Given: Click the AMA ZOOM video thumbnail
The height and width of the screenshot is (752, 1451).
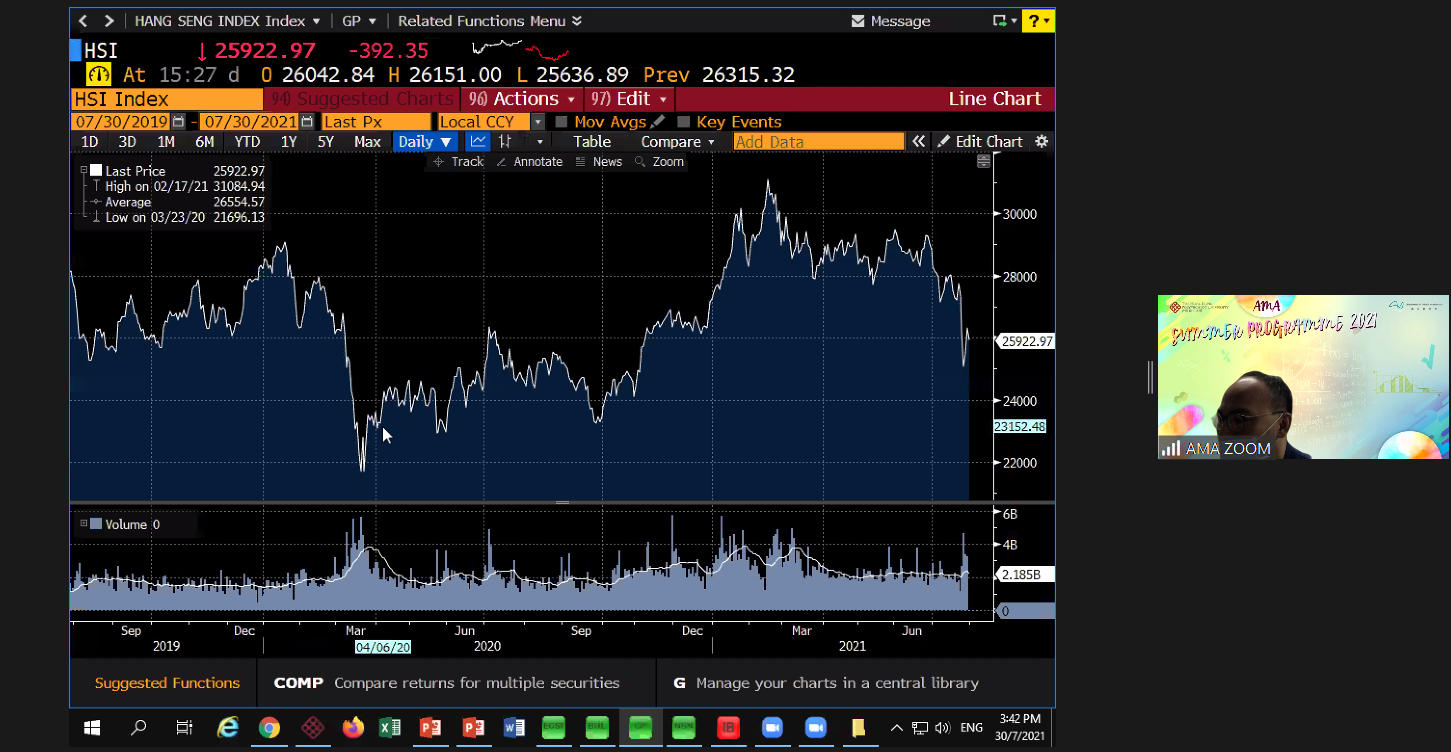Looking at the screenshot, I should tap(1303, 377).
